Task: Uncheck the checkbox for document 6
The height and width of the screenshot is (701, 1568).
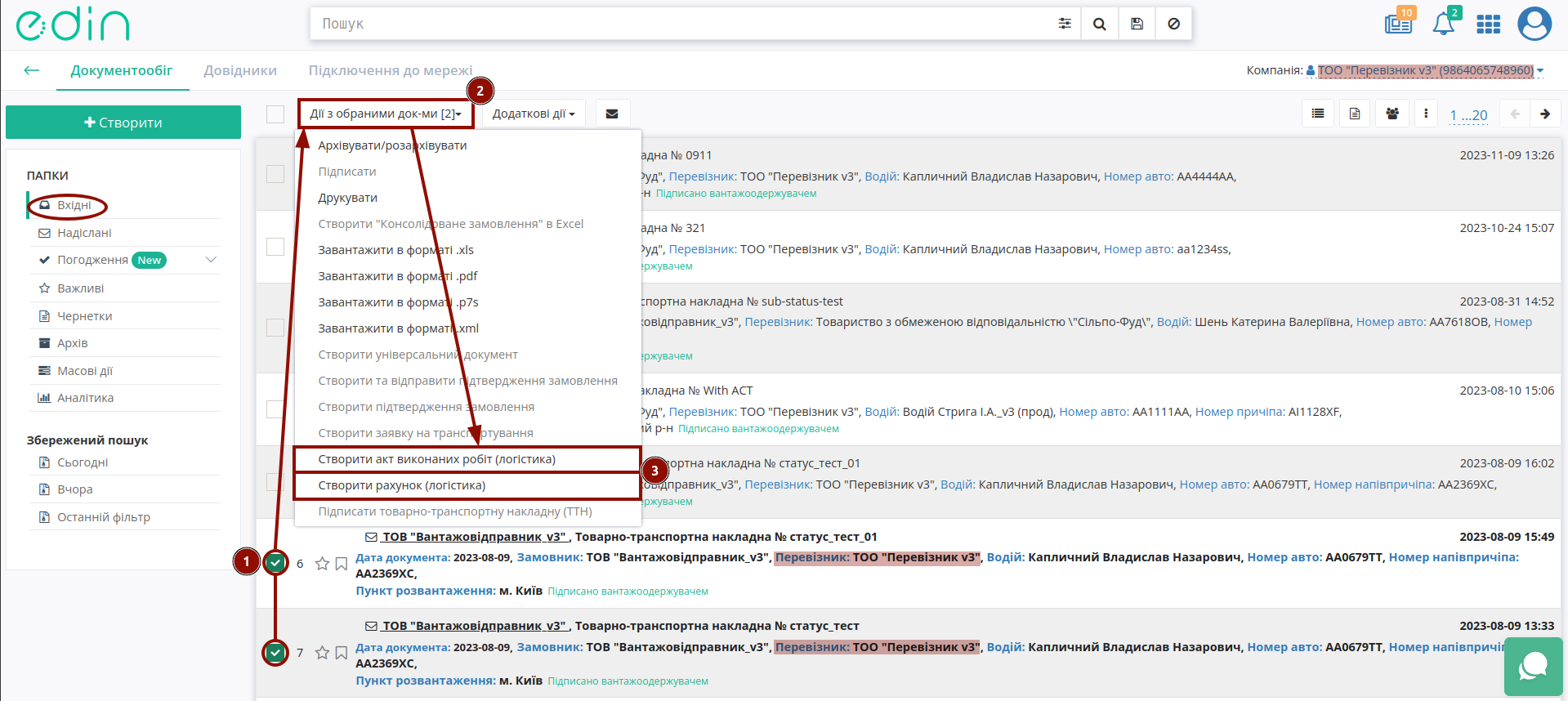Action: [x=275, y=562]
